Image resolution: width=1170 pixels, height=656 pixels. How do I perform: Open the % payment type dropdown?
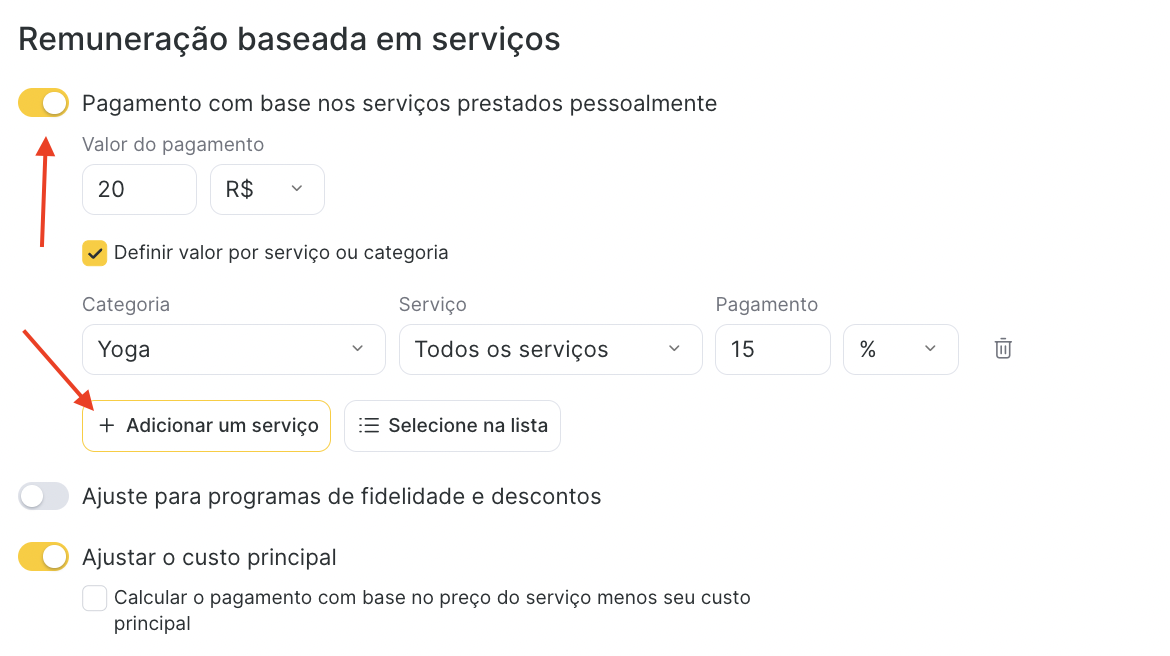click(x=901, y=349)
